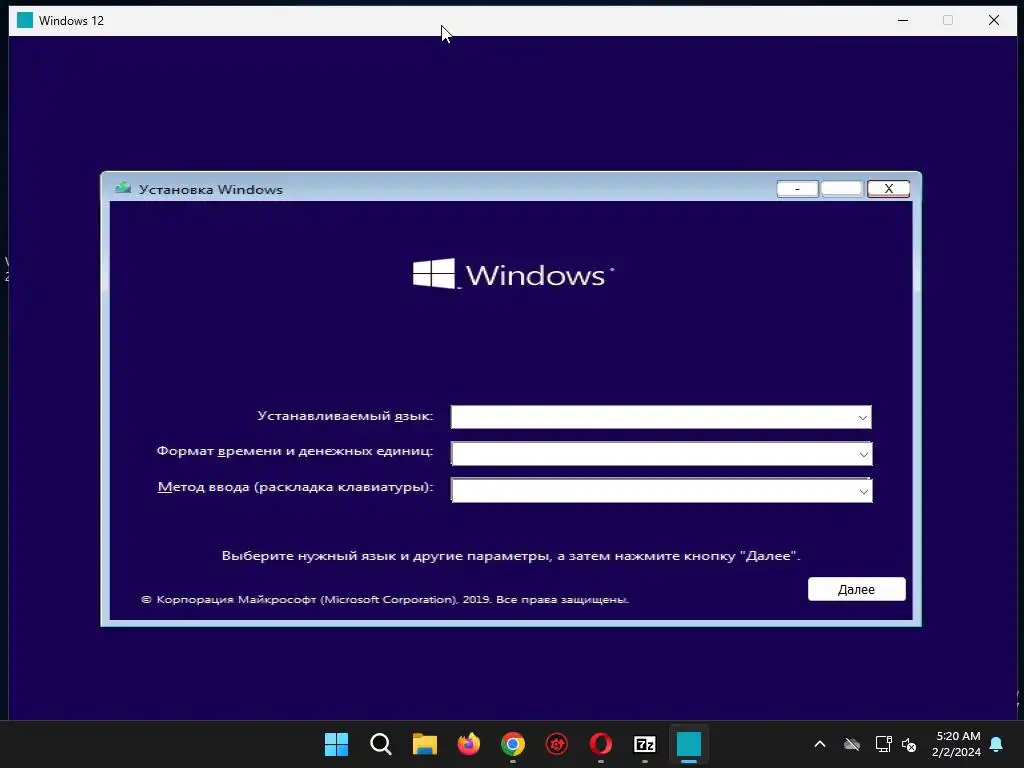This screenshot has height=768, width=1024.
Task: Open the Метод ввода keyboard layout dropdown
Action: coord(662,490)
